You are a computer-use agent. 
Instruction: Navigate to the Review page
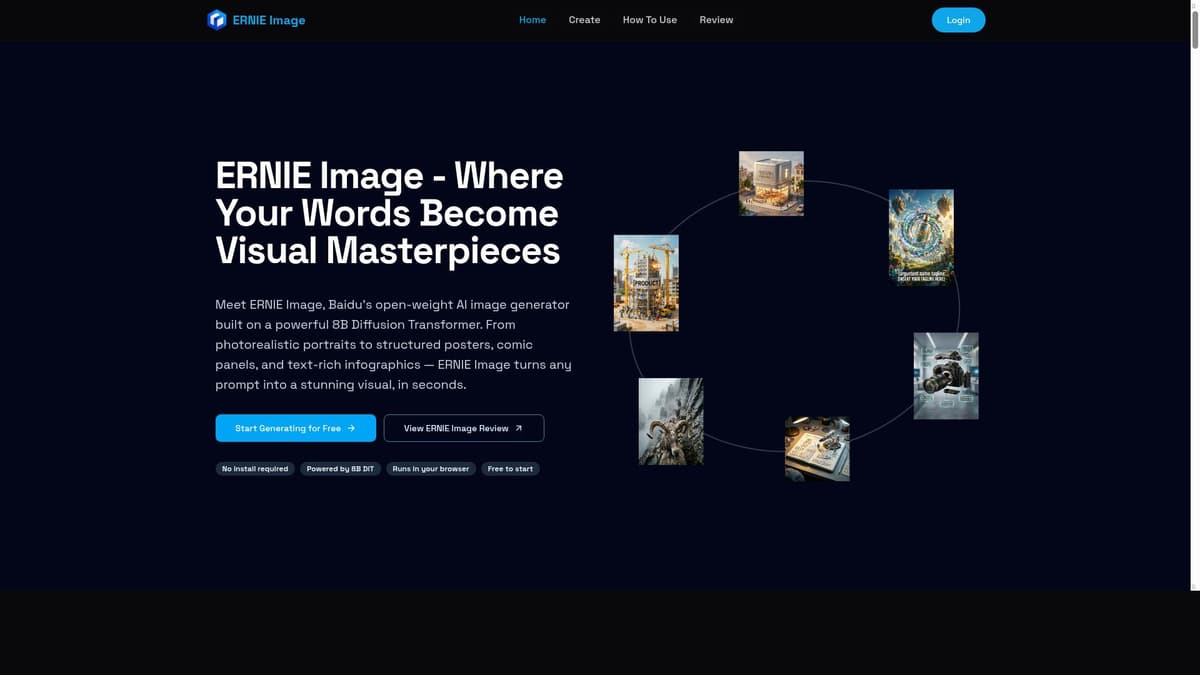716,20
